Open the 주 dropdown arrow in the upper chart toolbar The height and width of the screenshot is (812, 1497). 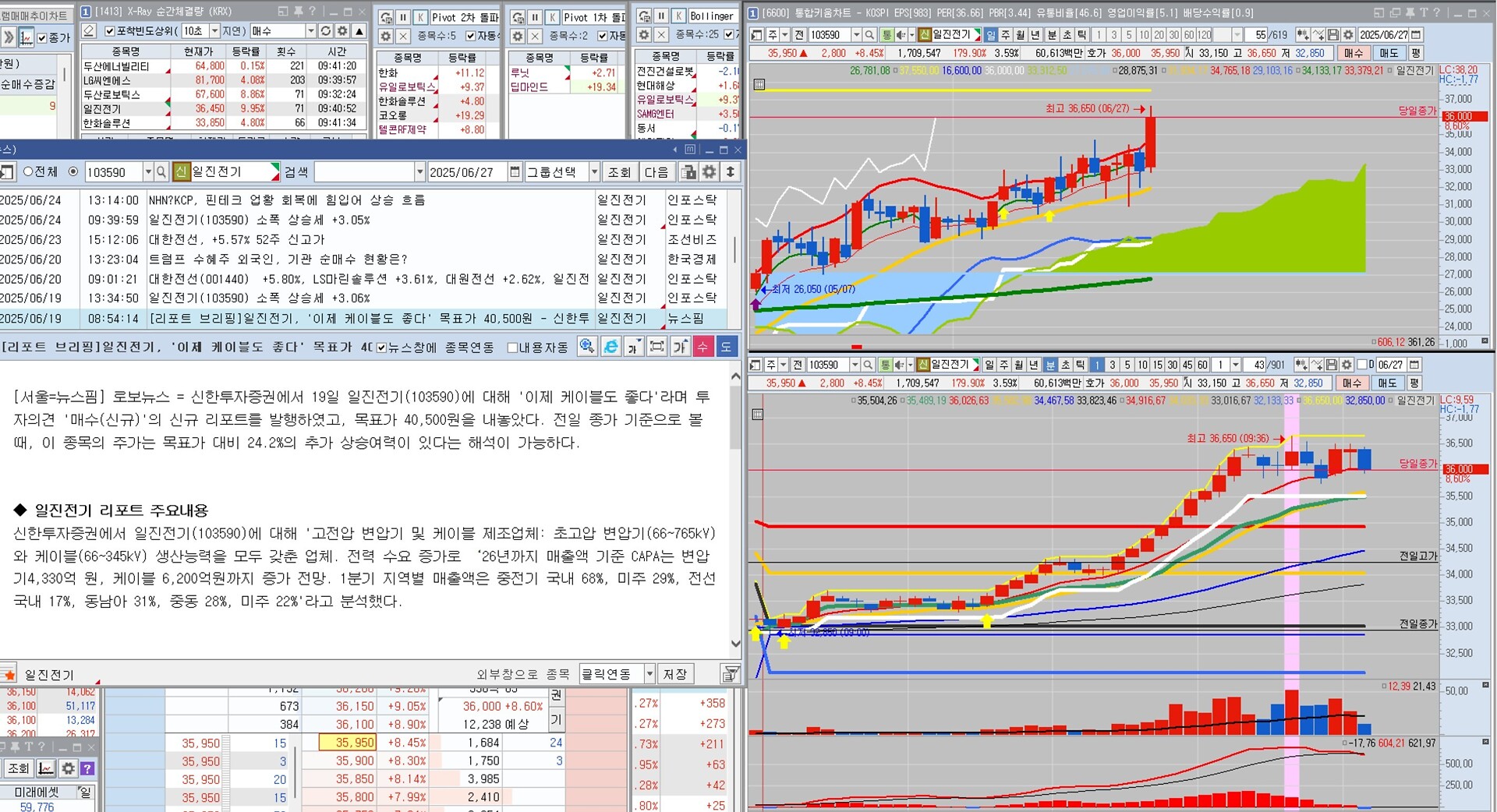(784, 35)
